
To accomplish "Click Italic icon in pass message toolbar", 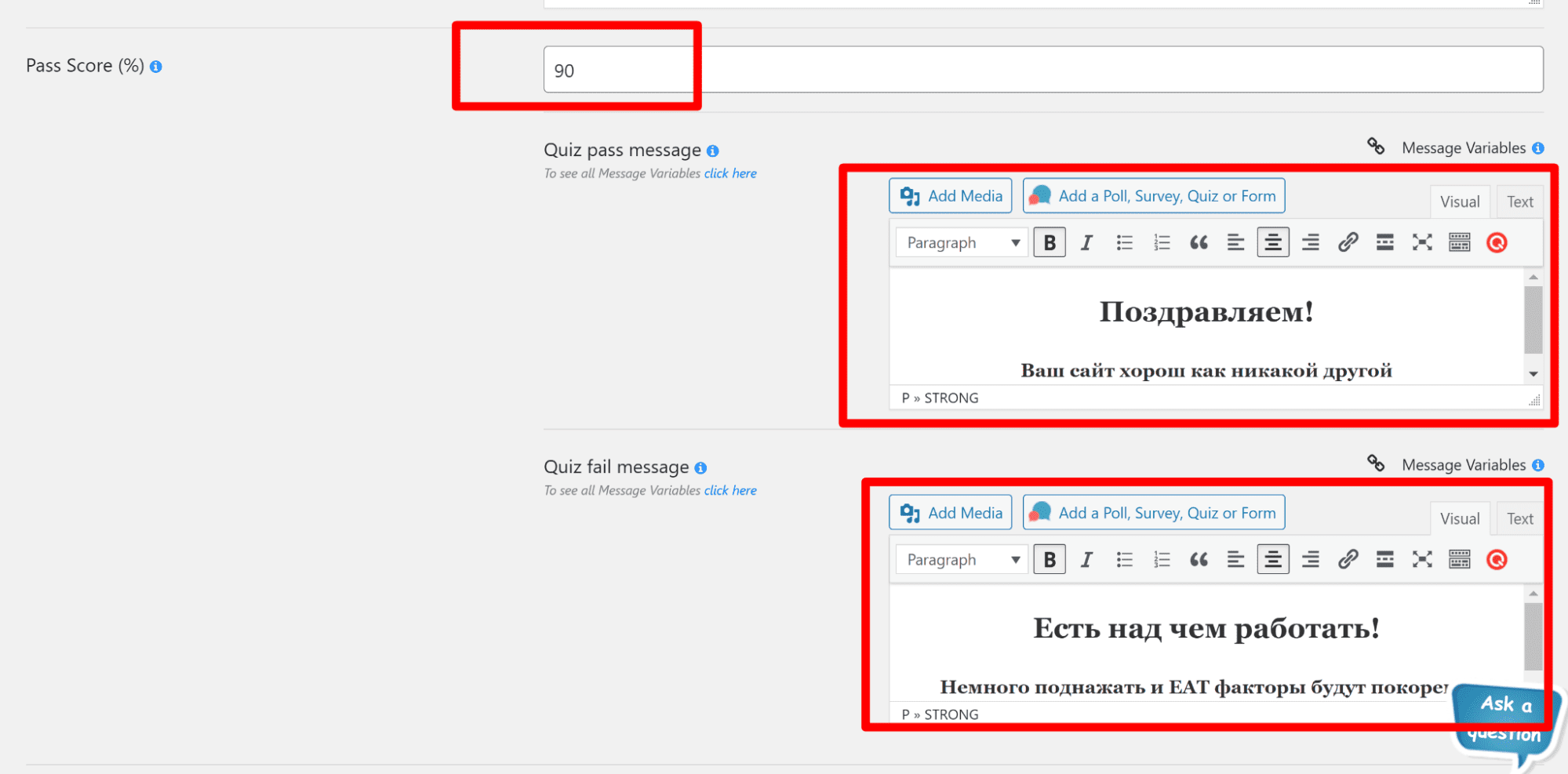I will click(1086, 243).
